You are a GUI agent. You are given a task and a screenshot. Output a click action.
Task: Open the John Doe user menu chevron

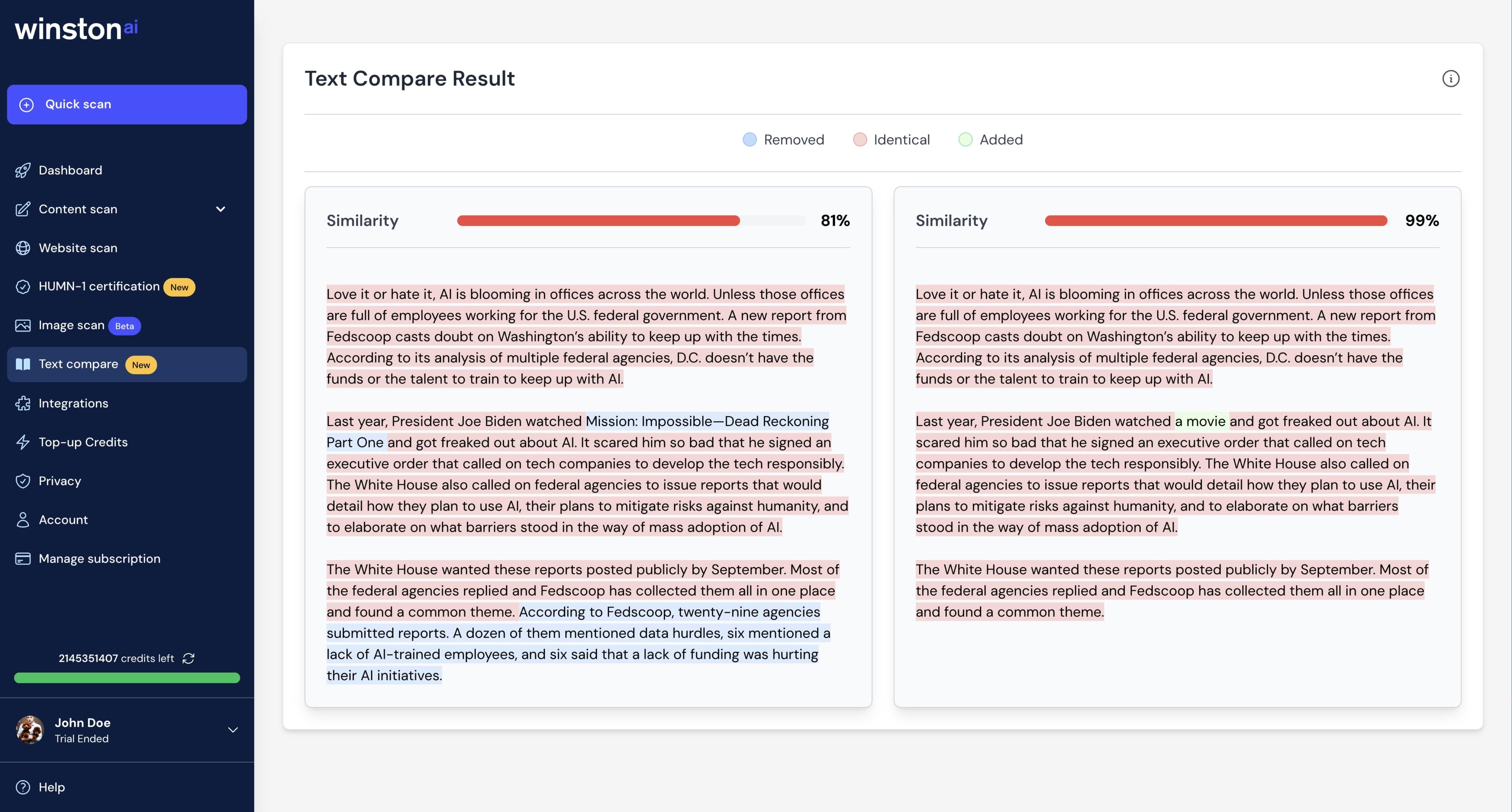[x=233, y=730]
